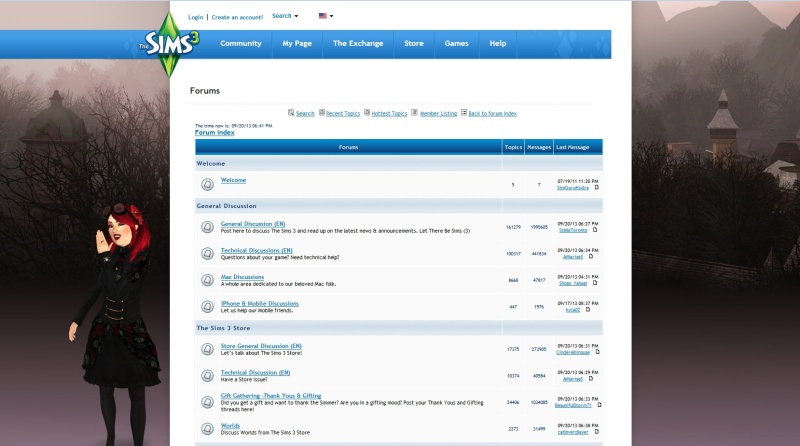The height and width of the screenshot is (446, 800).
Task: Open iPhone & Mobile Discussions forum
Action: point(260,304)
